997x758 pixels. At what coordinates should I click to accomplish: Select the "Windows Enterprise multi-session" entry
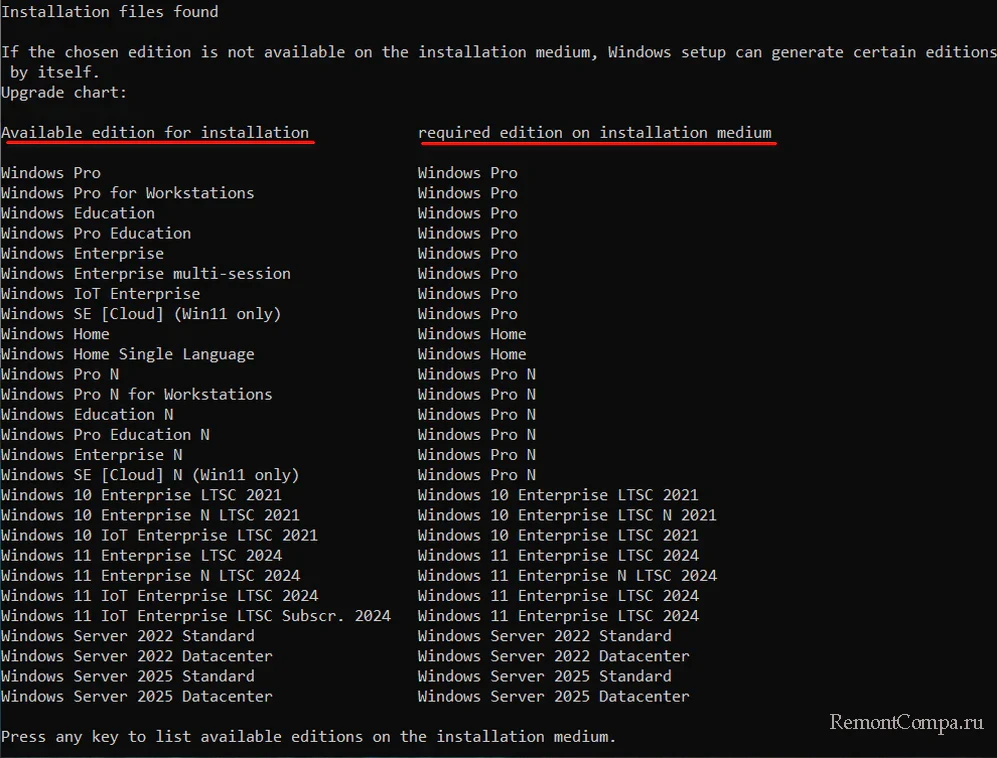tap(146, 273)
